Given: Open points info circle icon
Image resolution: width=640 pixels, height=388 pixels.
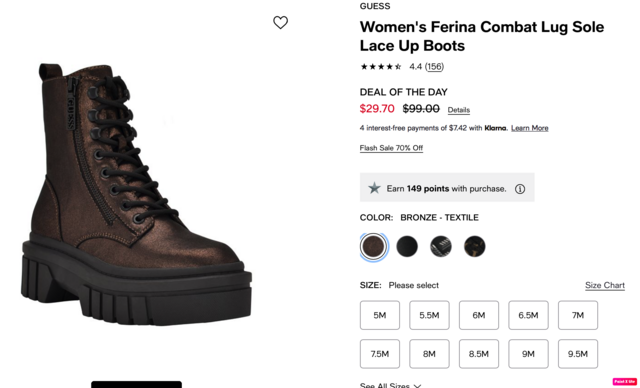Looking at the screenshot, I should point(520,189).
